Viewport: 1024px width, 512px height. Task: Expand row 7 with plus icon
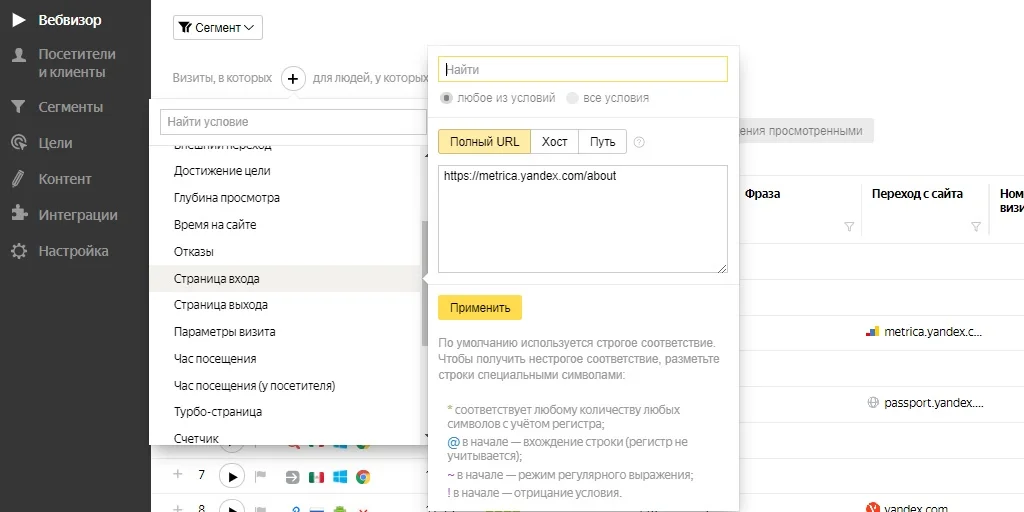tap(177, 475)
